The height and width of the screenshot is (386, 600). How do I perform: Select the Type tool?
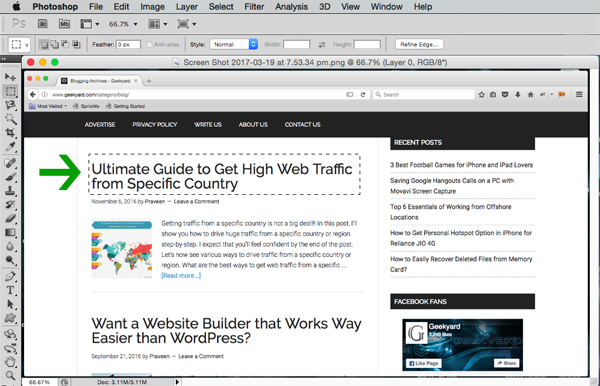[10, 290]
